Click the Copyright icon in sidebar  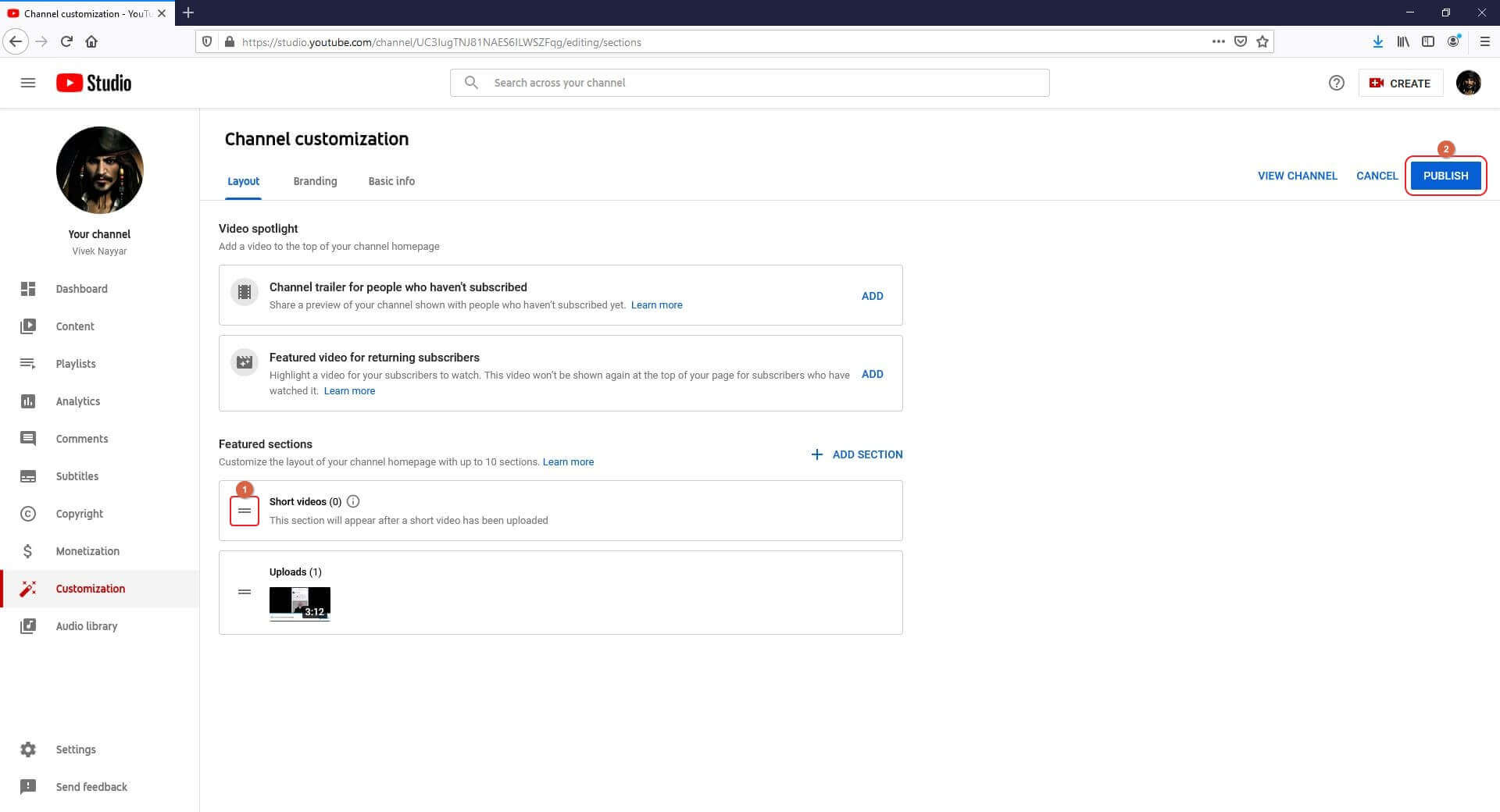coord(28,514)
